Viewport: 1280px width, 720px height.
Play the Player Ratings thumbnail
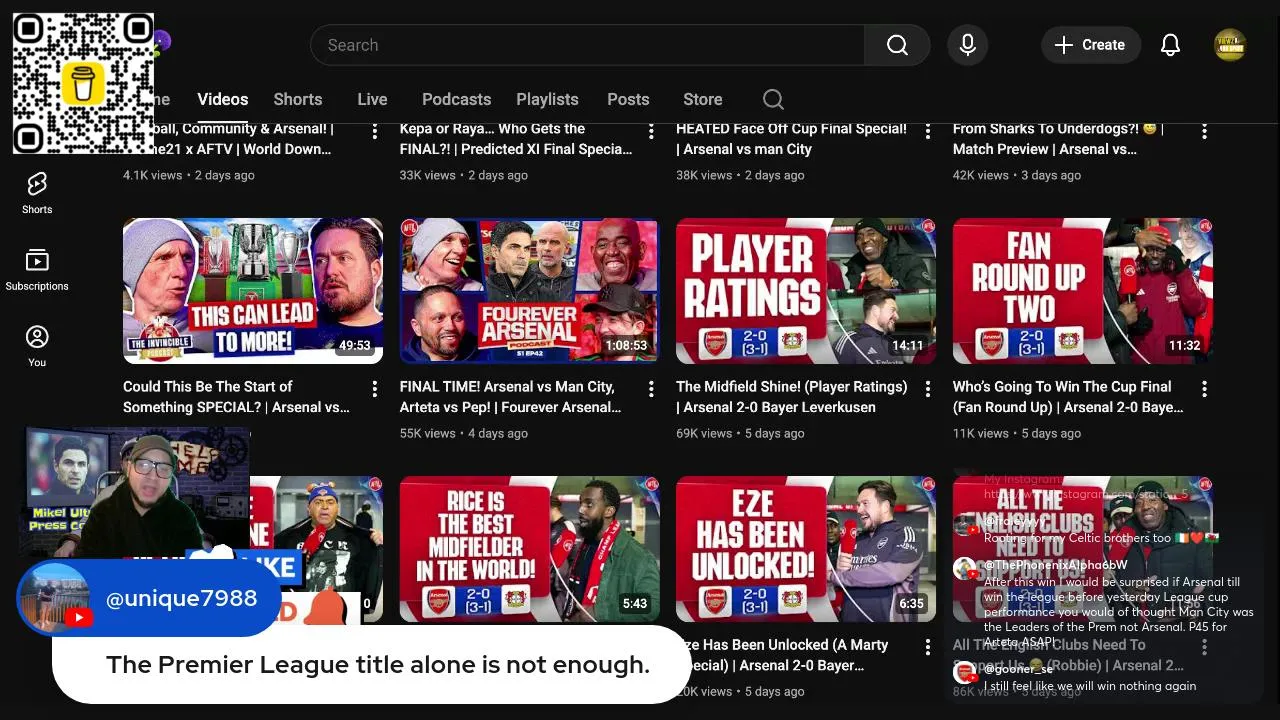pyautogui.click(x=806, y=291)
